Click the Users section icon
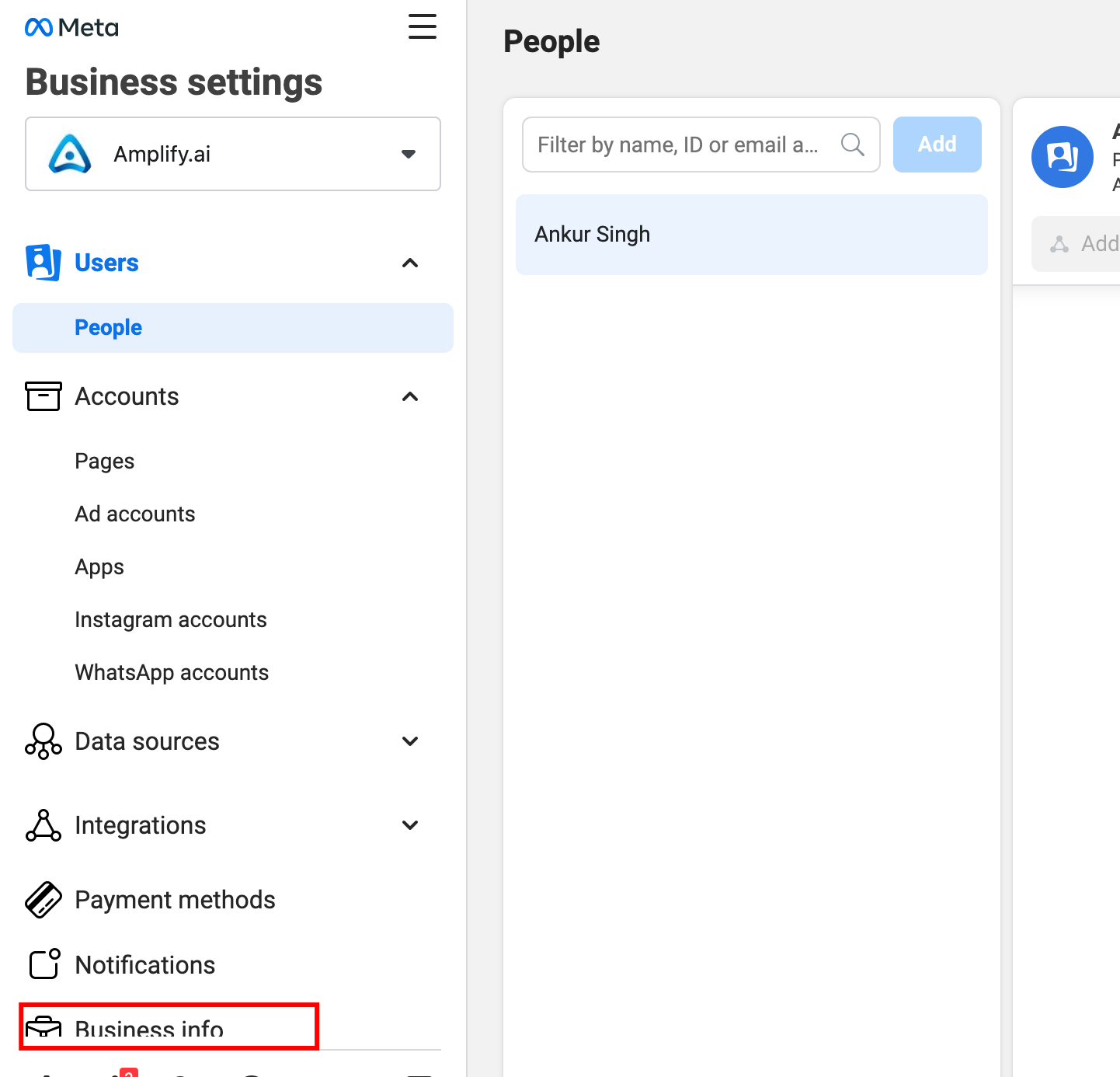Screen dimensions: 1120x1077 click(x=43, y=263)
